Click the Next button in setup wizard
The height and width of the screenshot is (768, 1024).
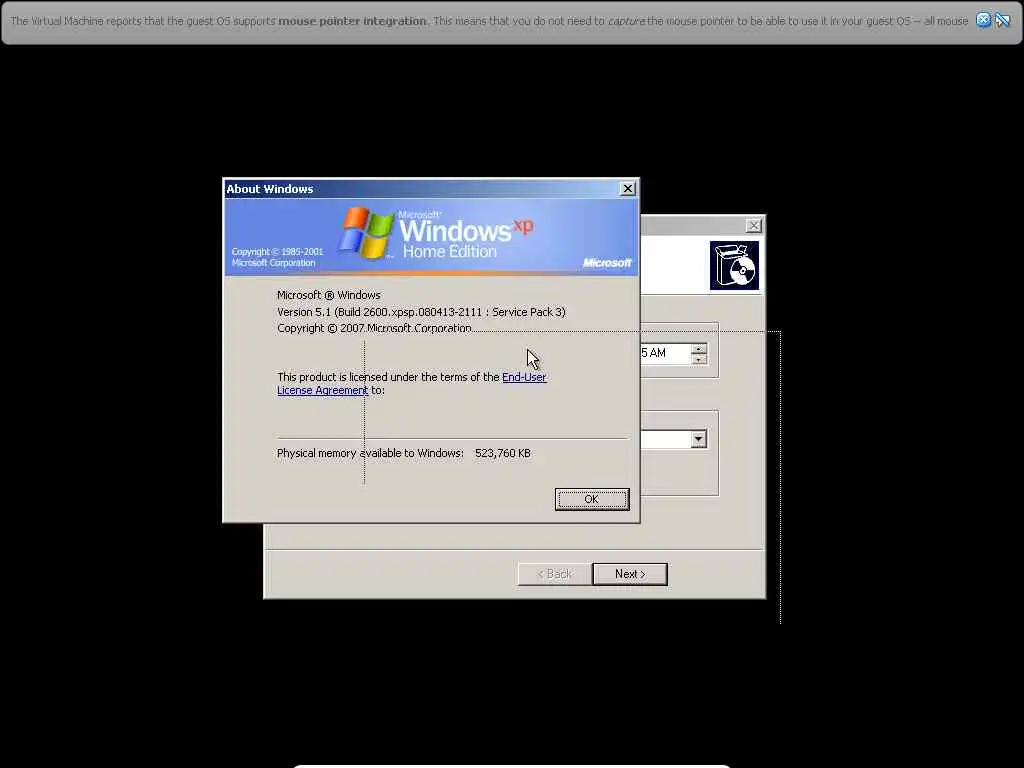[630, 574]
